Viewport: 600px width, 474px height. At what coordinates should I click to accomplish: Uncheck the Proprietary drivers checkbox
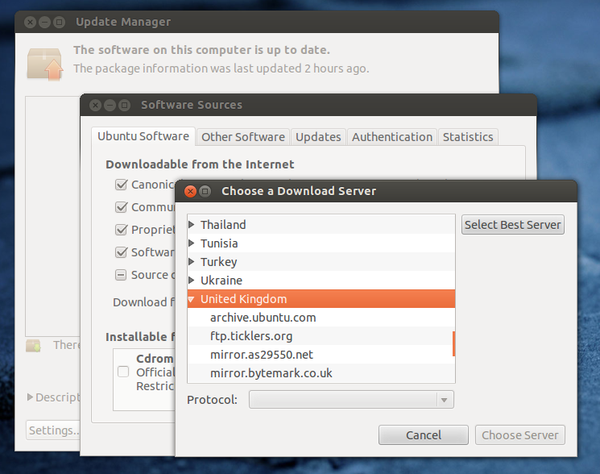point(121,230)
